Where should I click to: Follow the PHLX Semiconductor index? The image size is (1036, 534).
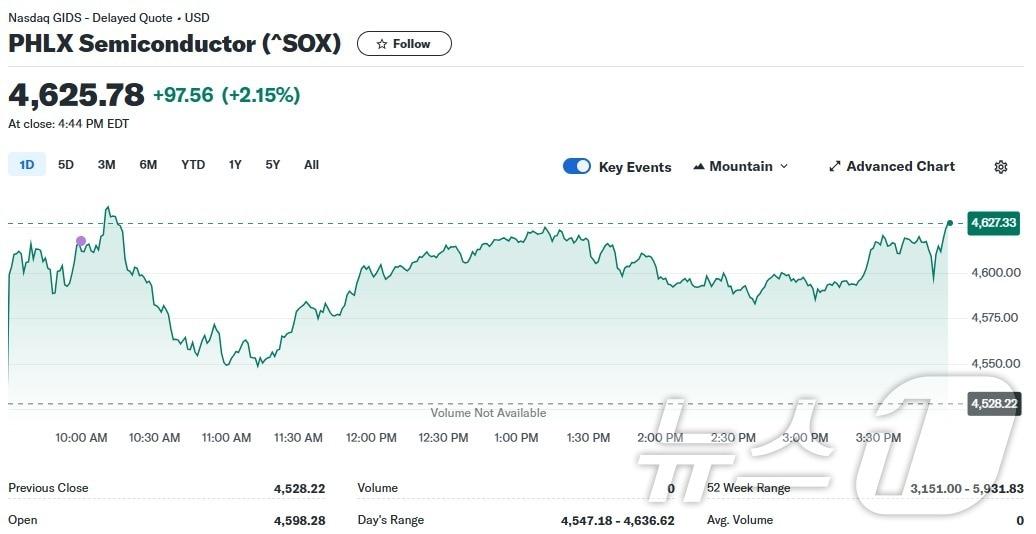pos(404,44)
